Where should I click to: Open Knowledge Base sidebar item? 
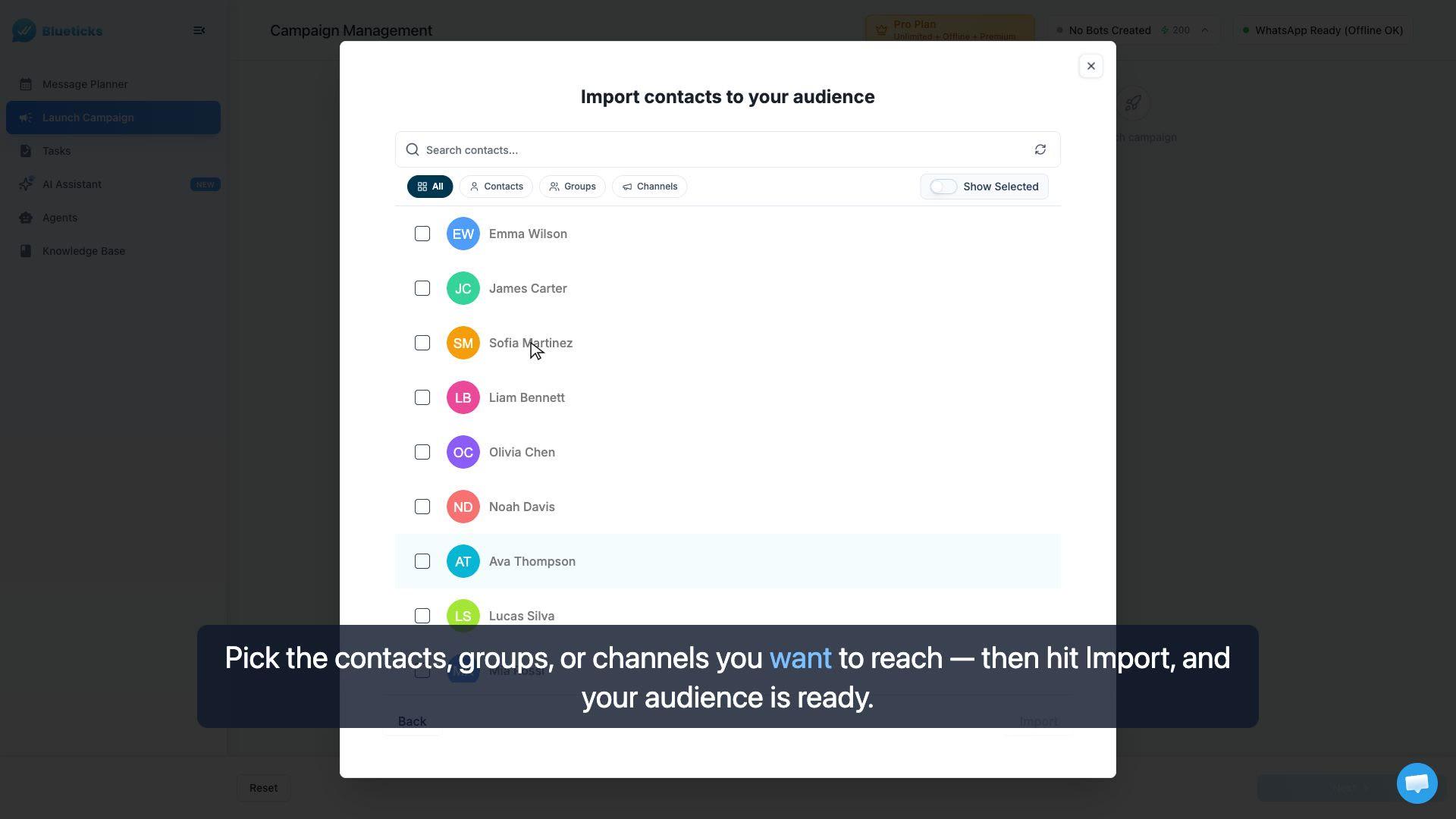pos(113,251)
